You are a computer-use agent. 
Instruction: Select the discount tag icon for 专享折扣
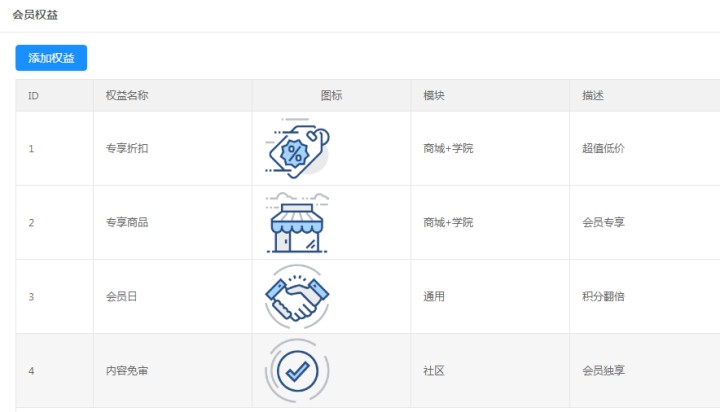pyautogui.click(x=297, y=148)
